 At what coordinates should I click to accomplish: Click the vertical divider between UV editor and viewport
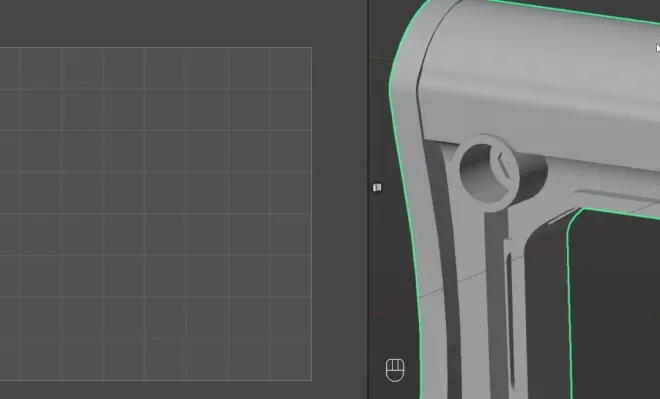[368, 200]
